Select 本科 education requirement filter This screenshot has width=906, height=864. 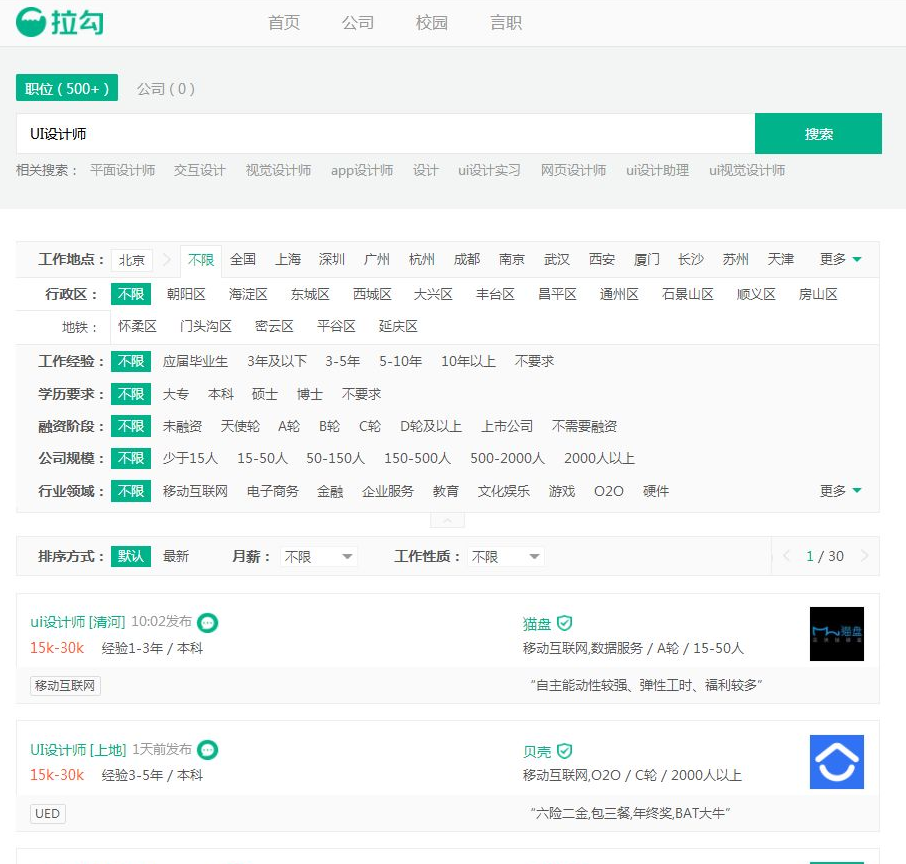tap(220, 394)
